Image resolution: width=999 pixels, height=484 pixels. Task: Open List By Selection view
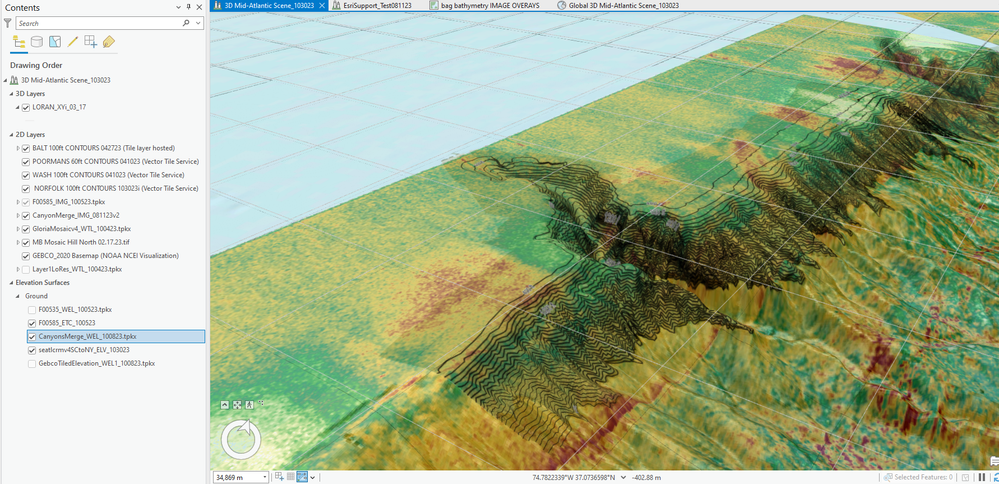click(x=55, y=42)
